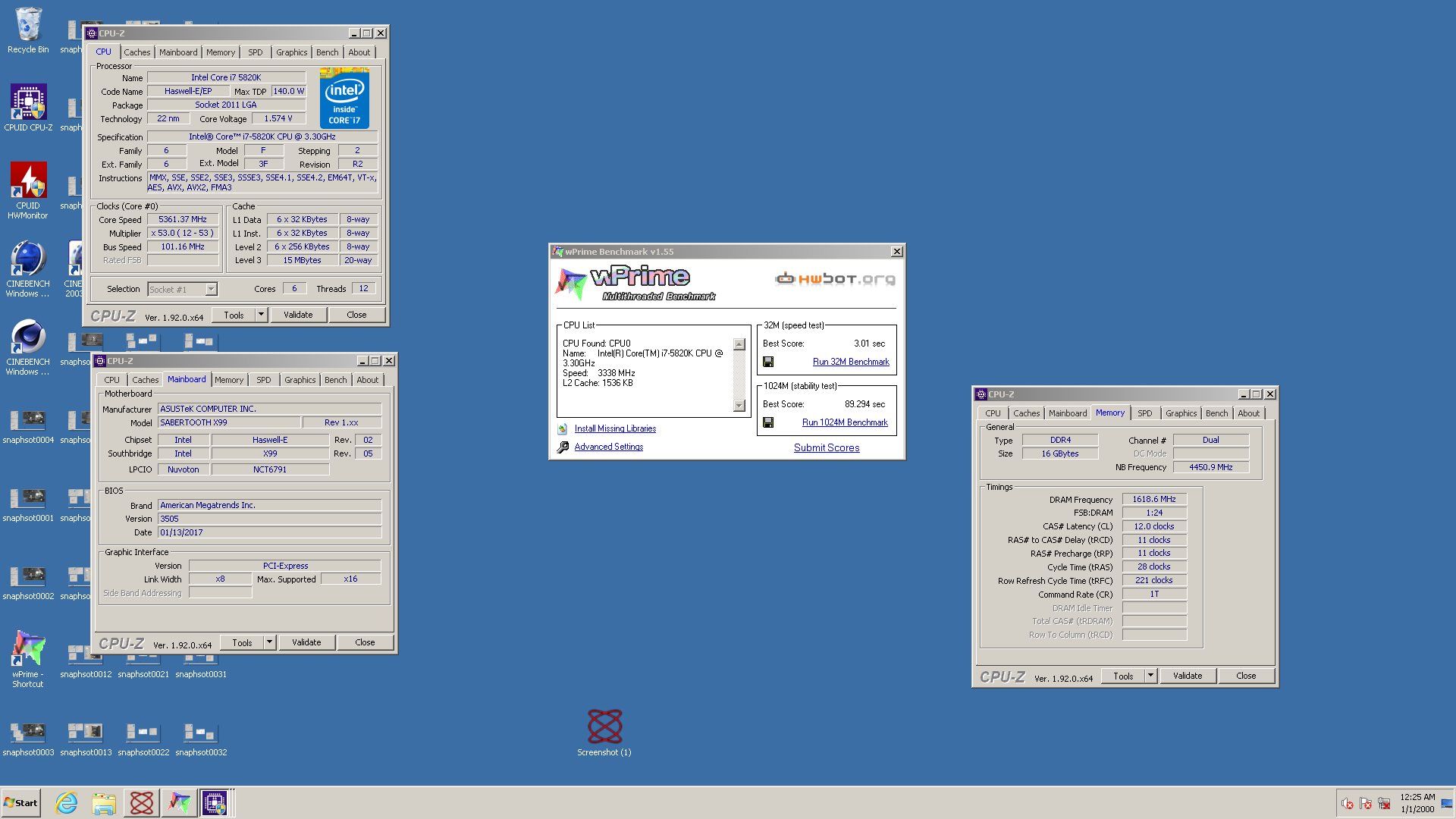Click the Start button on taskbar
The image size is (1456, 819).
point(20,803)
